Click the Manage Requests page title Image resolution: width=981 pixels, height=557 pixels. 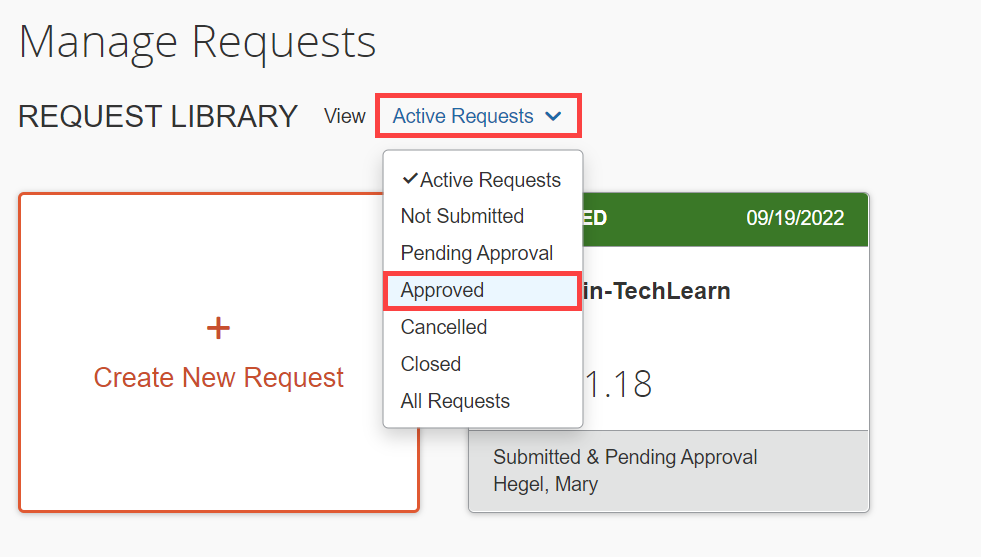pos(197,41)
